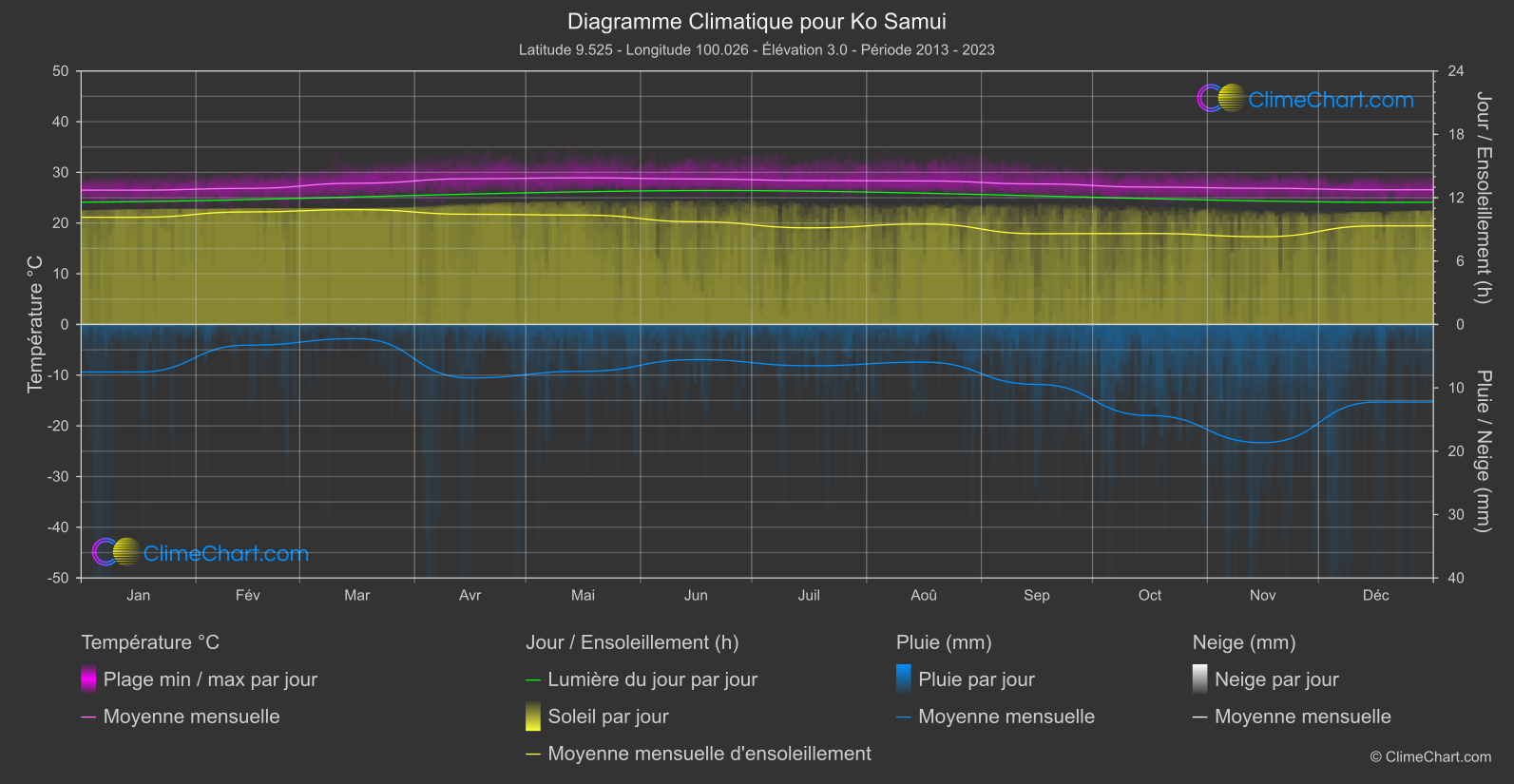Screen dimensions: 1514x784
Task: Click the ClimeChart.com logo icon bottom left
Action: tap(116, 551)
